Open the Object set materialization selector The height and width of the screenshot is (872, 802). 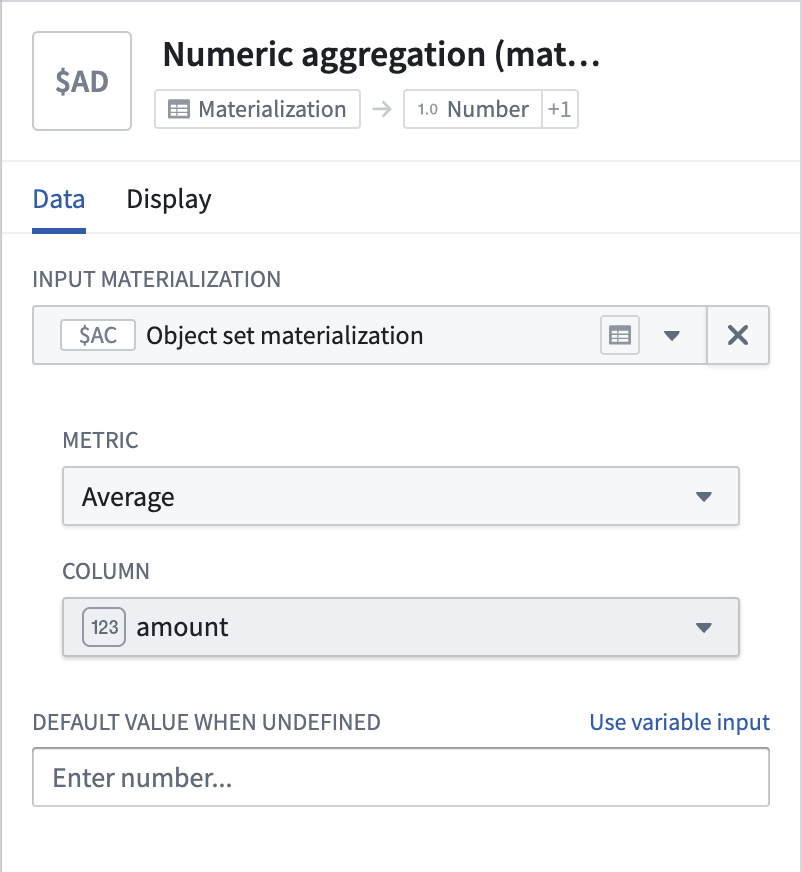(x=370, y=335)
